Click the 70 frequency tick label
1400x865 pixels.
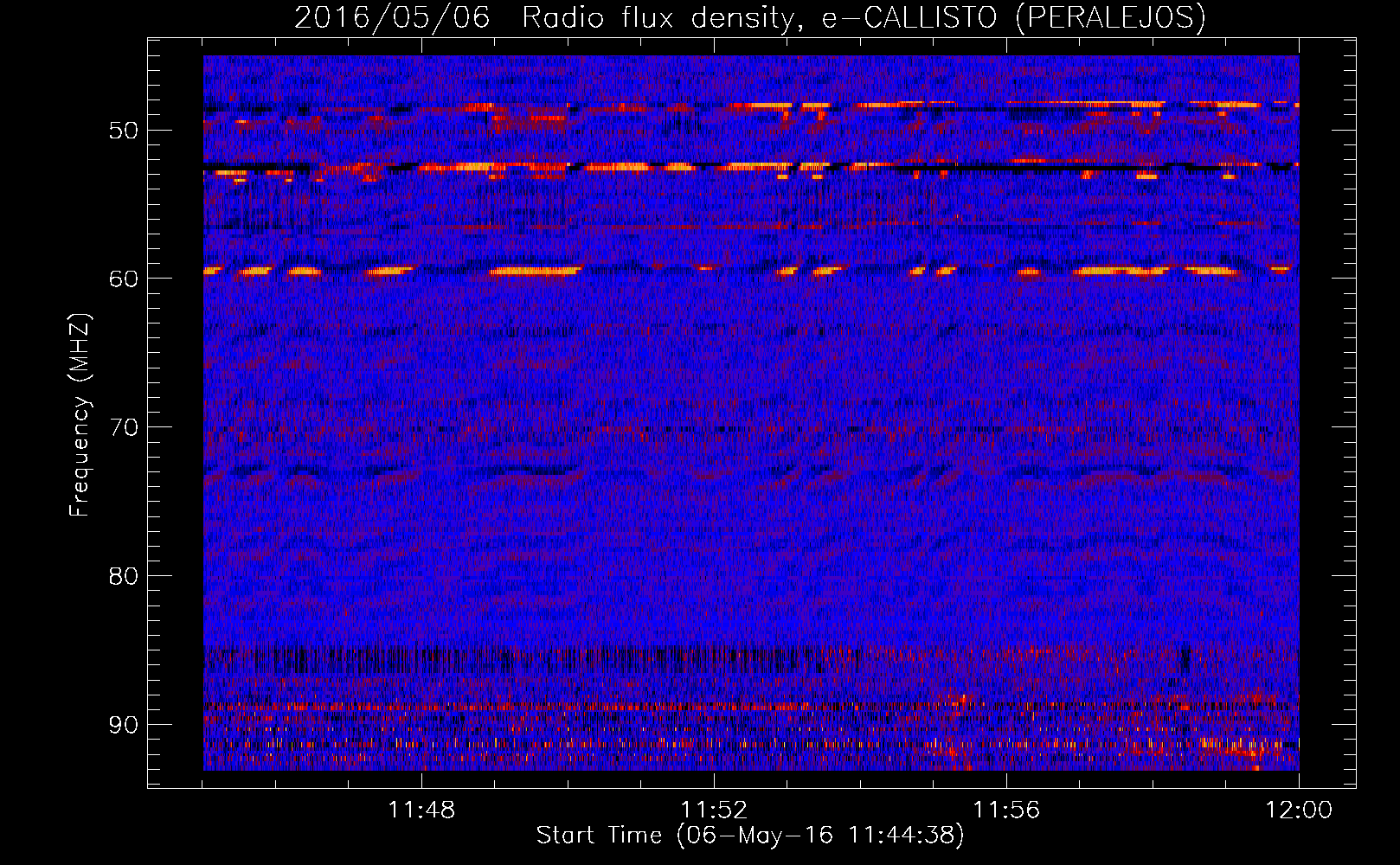[x=123, y=427]
